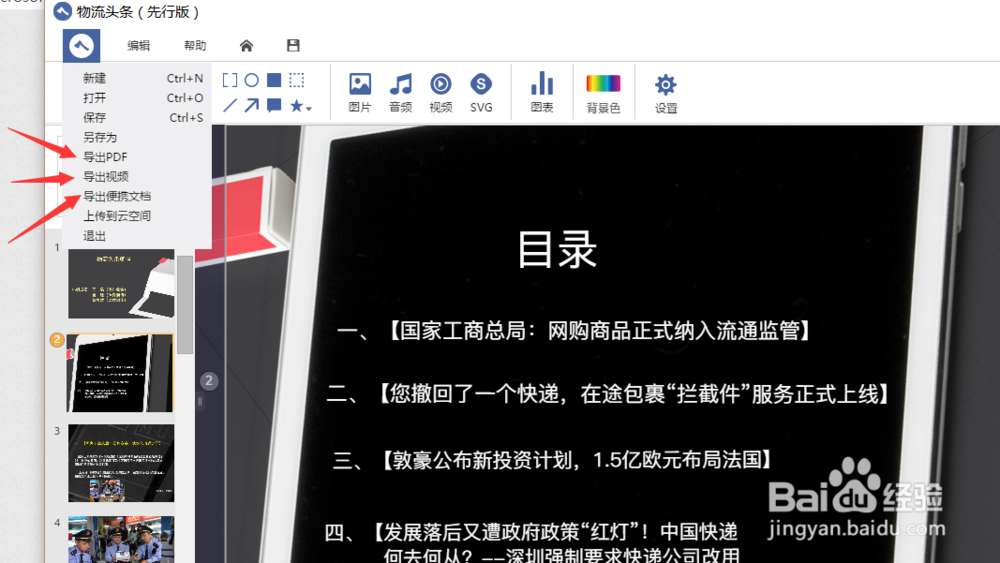
Task: Insert video with 视频 button
Action: pyautogui.click(x=441, y=92)
